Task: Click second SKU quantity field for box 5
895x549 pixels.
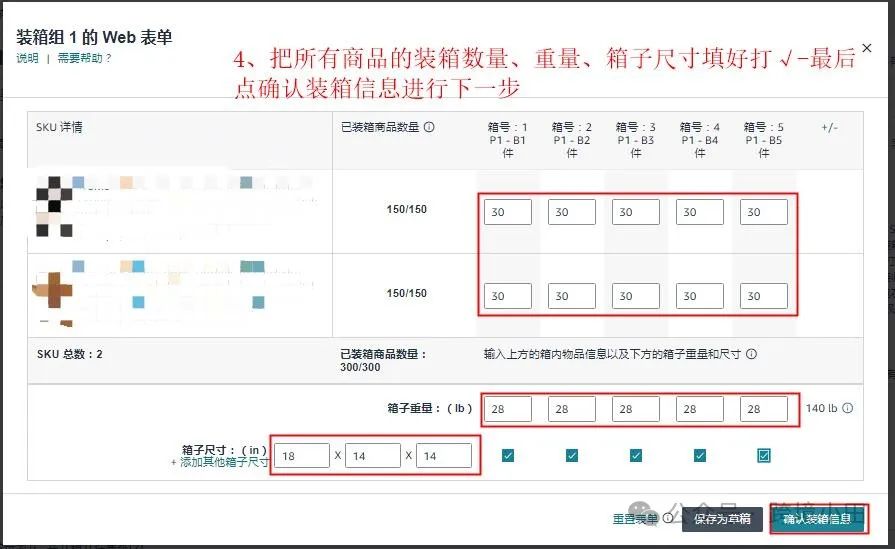Action: (x=764, y=296)
